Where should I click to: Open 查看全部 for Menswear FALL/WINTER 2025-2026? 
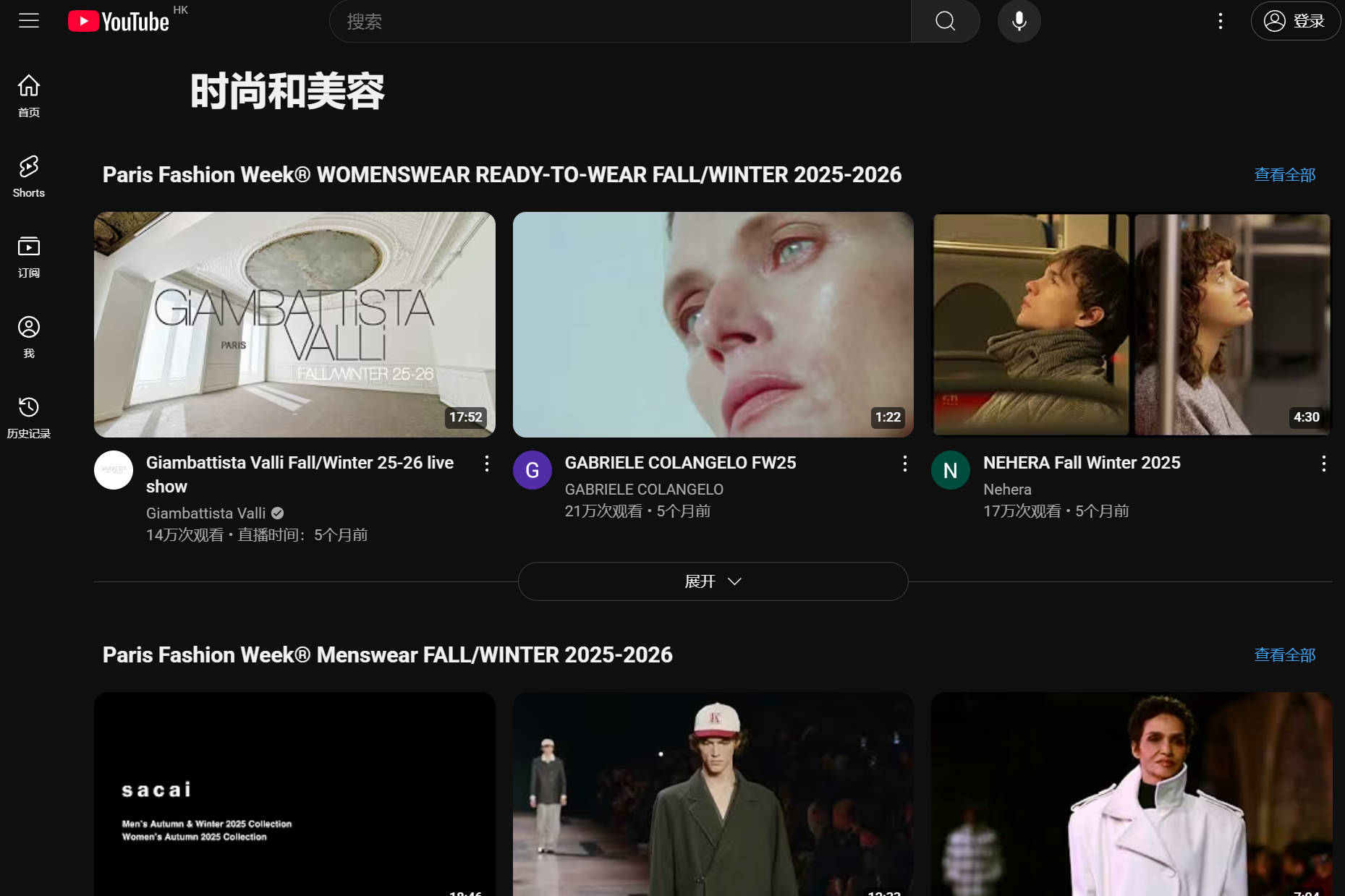1284,654
